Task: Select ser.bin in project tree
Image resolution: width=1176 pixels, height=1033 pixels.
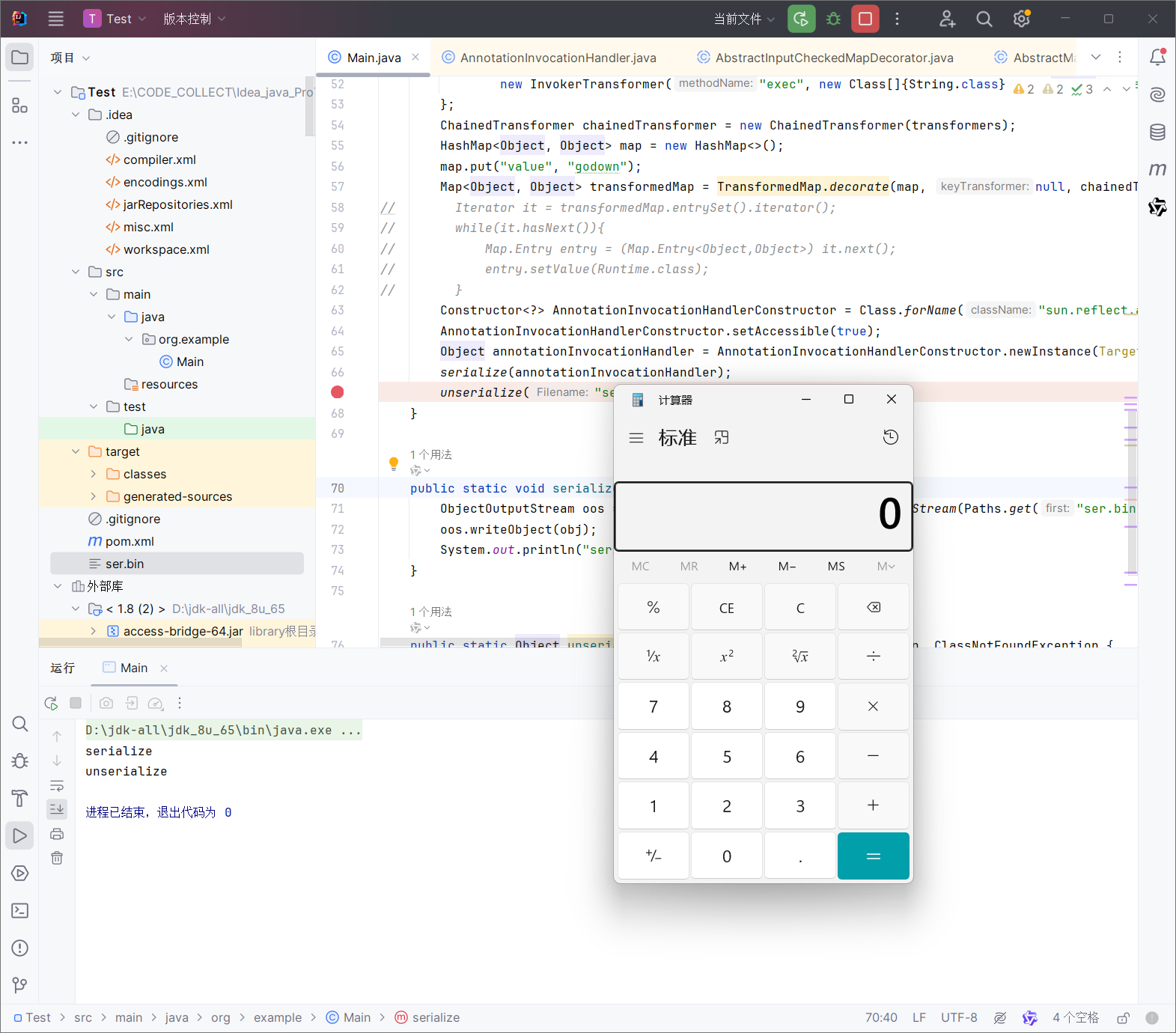Action: click(177, 564)
